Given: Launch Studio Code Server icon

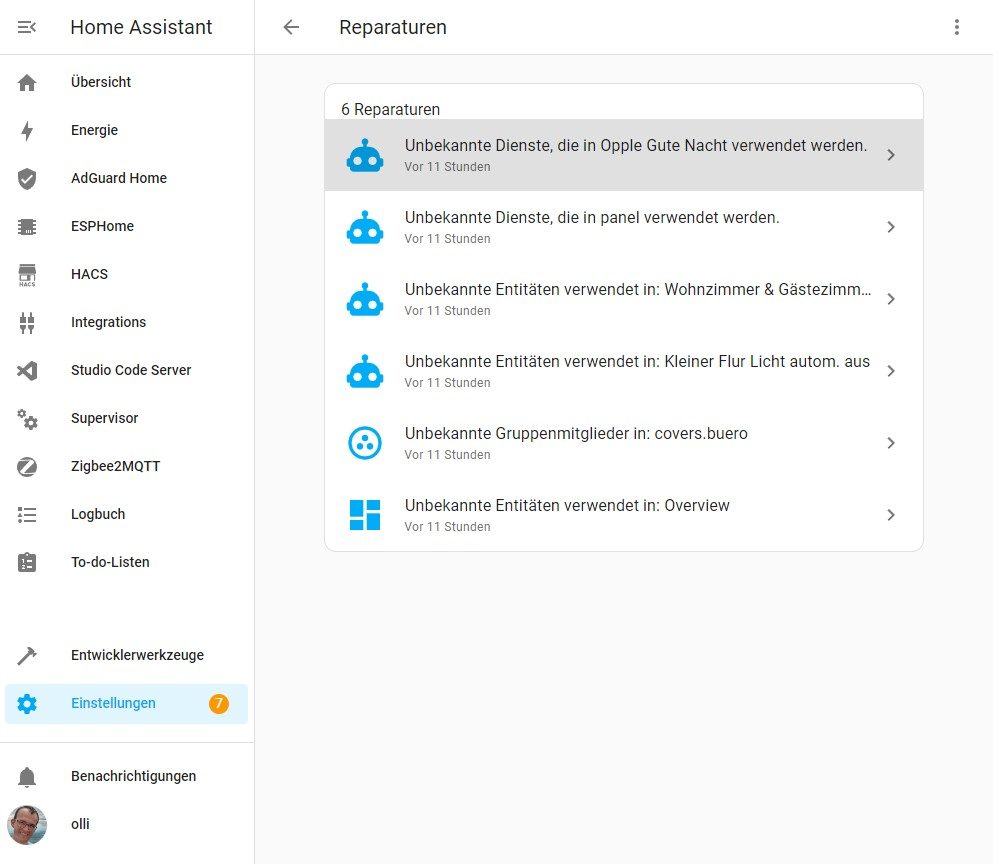Looking at the screenshot, I should pos(29,370).
